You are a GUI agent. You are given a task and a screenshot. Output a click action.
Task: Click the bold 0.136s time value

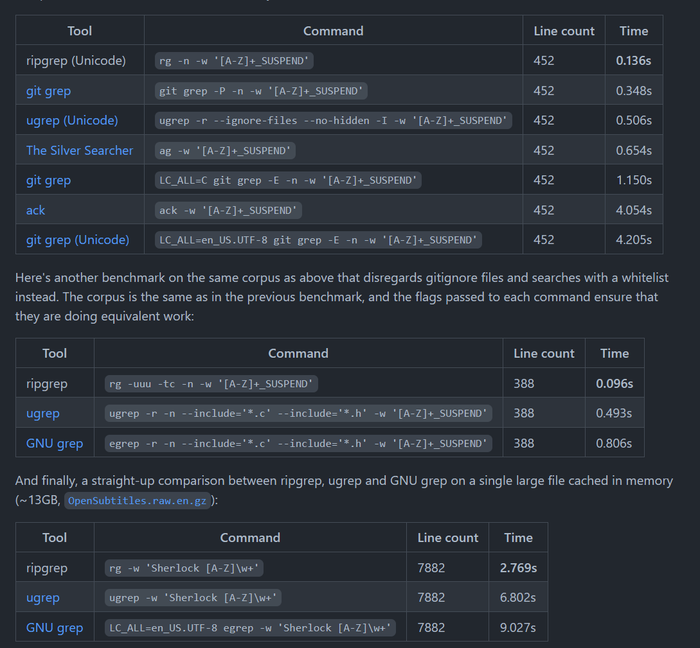coord(634,60)
